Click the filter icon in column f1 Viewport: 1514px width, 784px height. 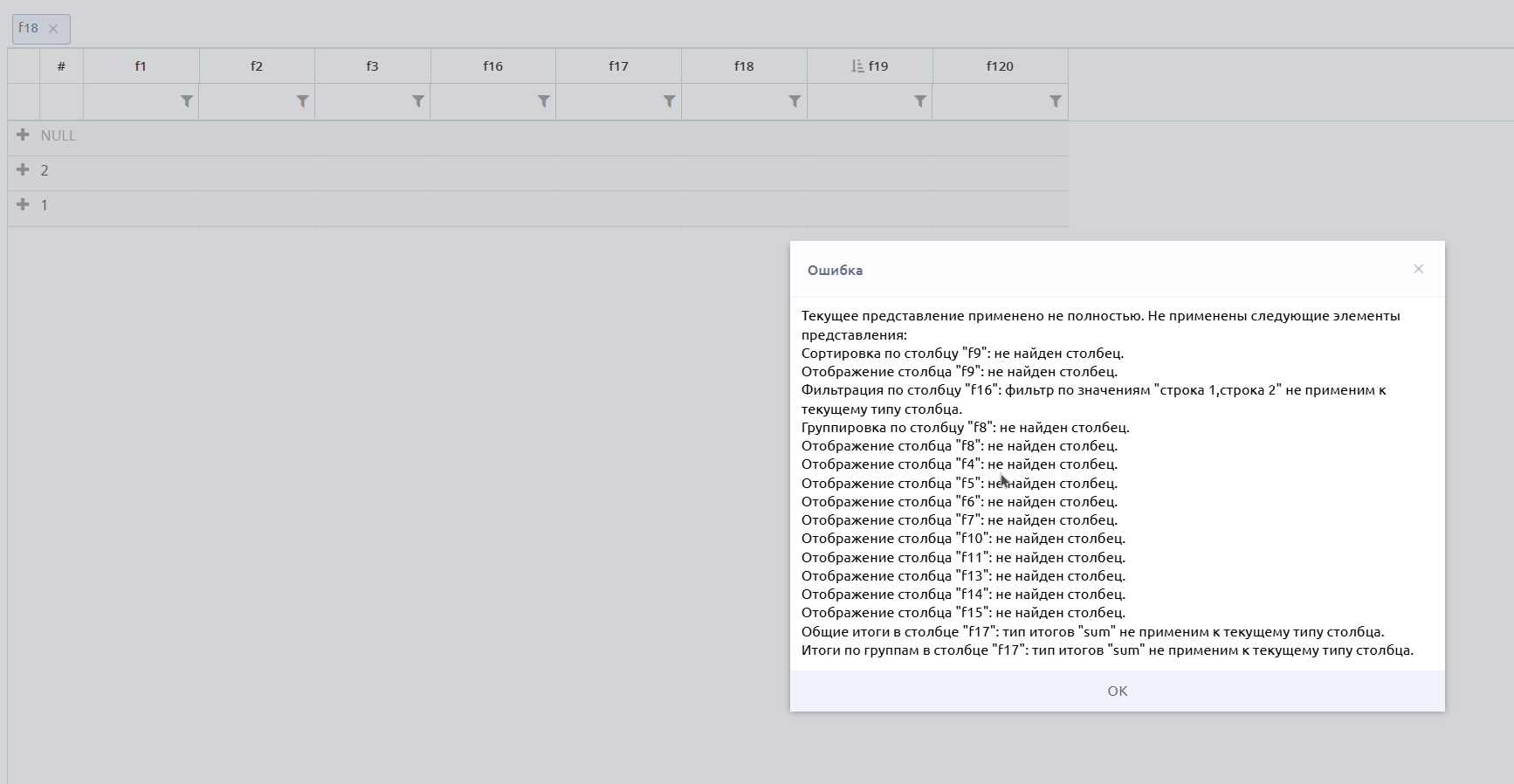pos(186,102)
